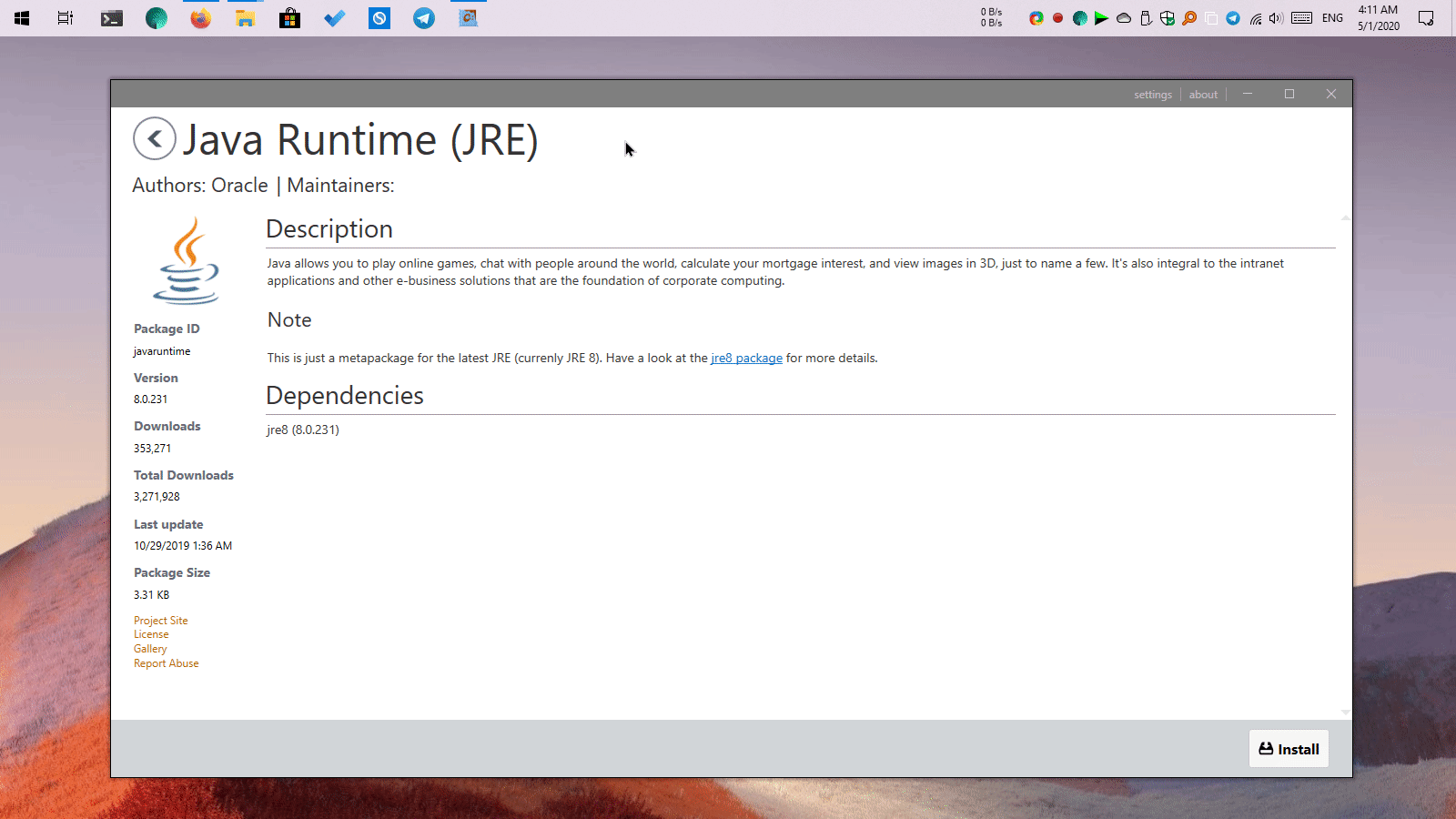Viewport: 1456px width, 819px height.
Task: Click the scroll down arrow of the description pane
Action: click(1345, 713)
